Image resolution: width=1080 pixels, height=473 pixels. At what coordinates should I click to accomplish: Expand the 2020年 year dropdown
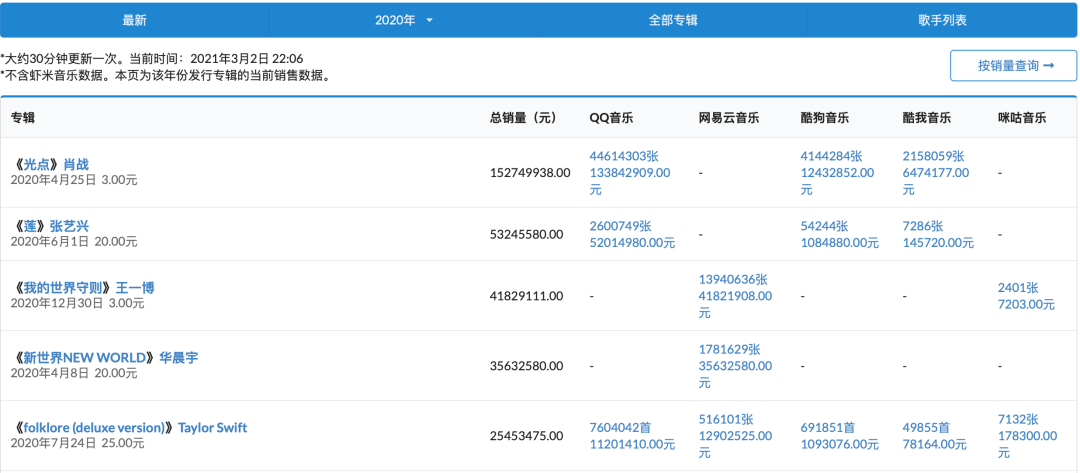(x=404, y=20)
